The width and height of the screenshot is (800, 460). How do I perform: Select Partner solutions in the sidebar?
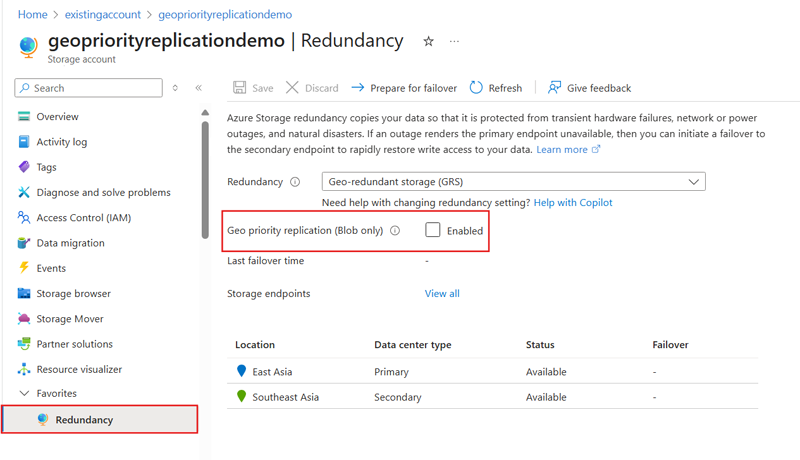coord(74,344)
